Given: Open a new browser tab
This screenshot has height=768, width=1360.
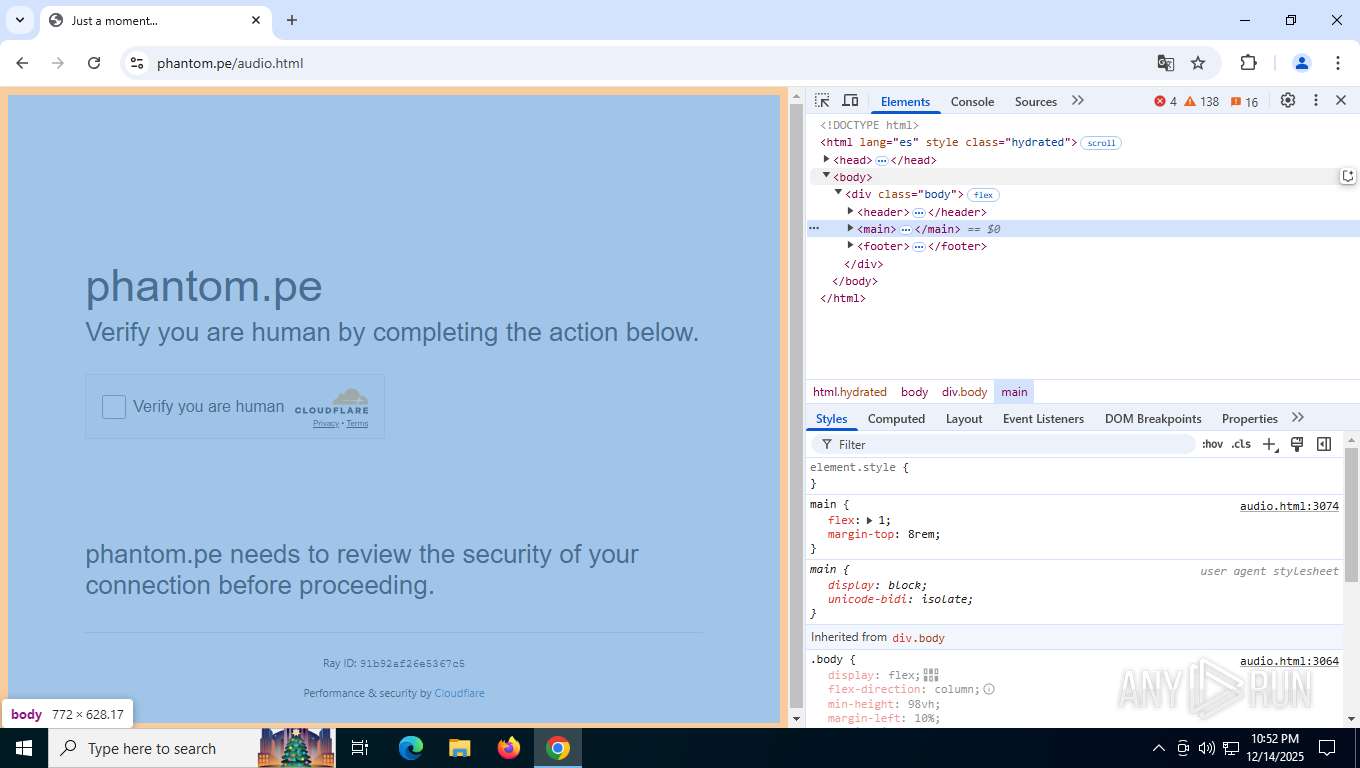Looking at the screenshot, I should (292, 20).
